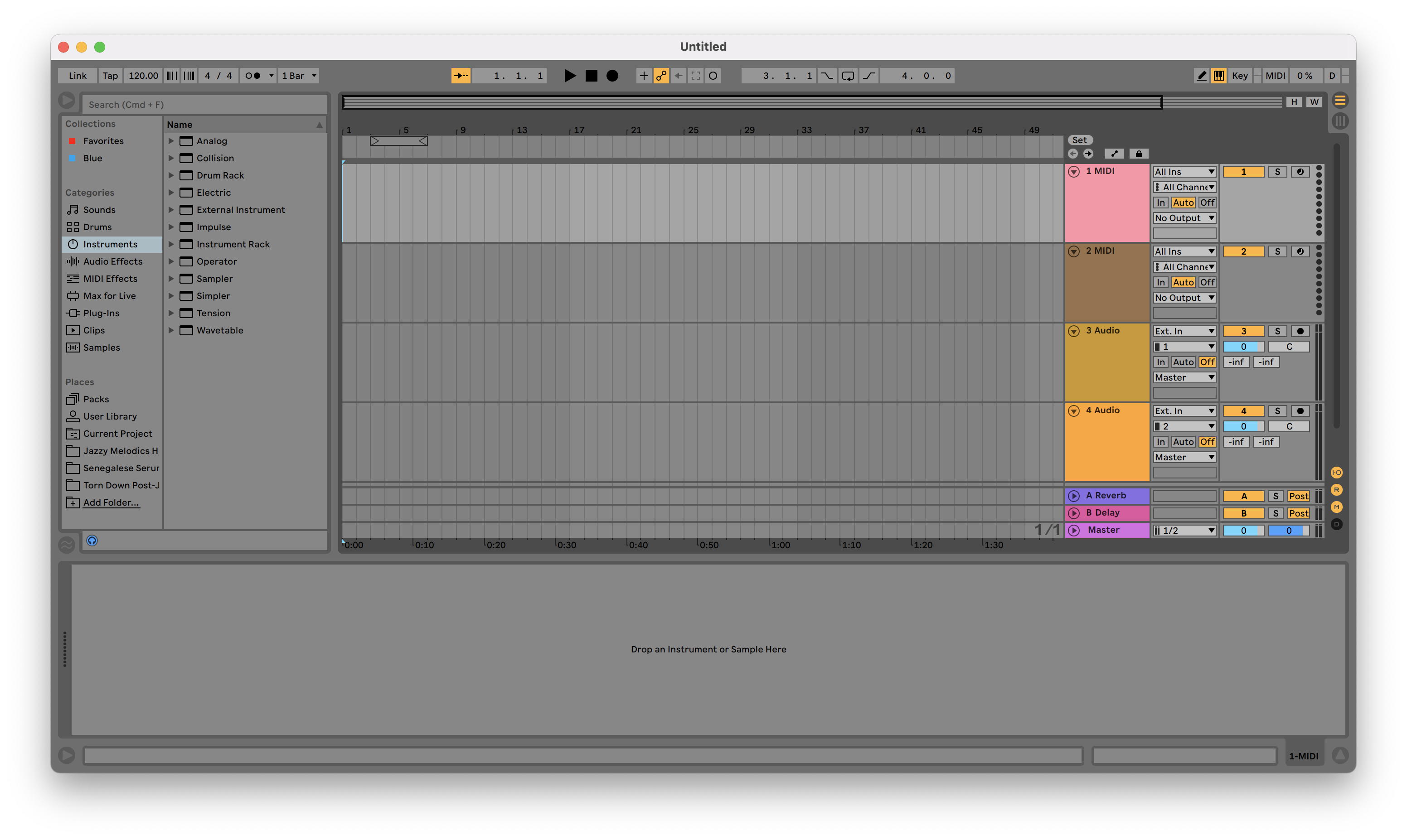The height and width of the screenshot is (840, 1407).
Task: Expand the Operator folder
Action: click(171, 261)
